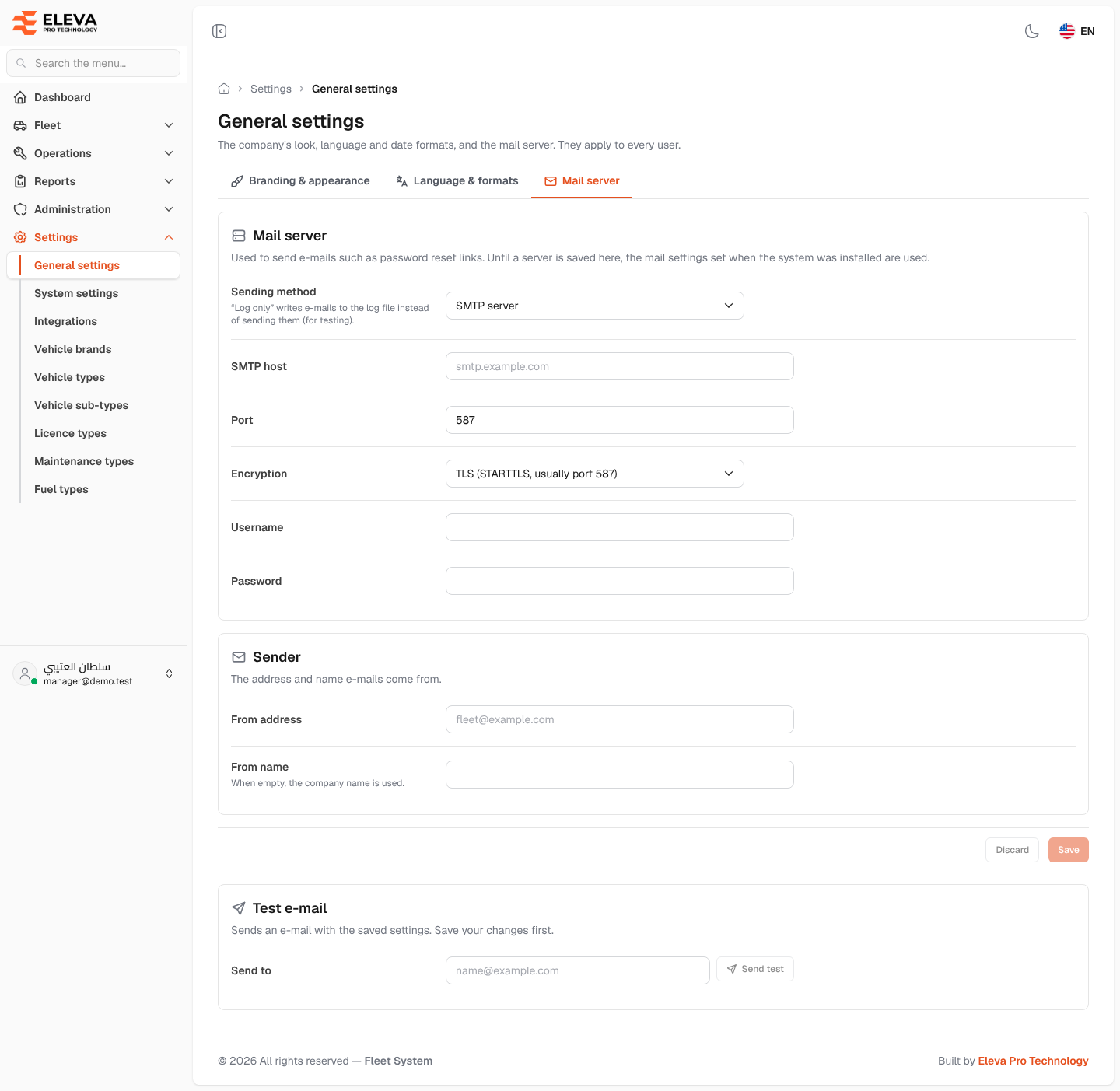Collapse the Settings menu chevron
Viewport: 1120px width, 1091px height.
pos(169,237)
